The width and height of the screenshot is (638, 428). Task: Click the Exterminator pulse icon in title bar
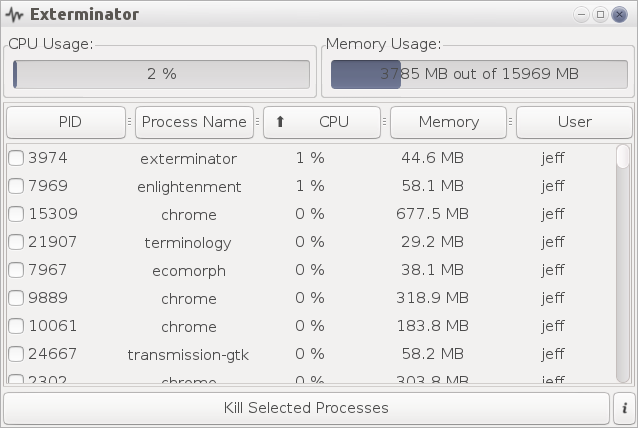tap(14, 15)
